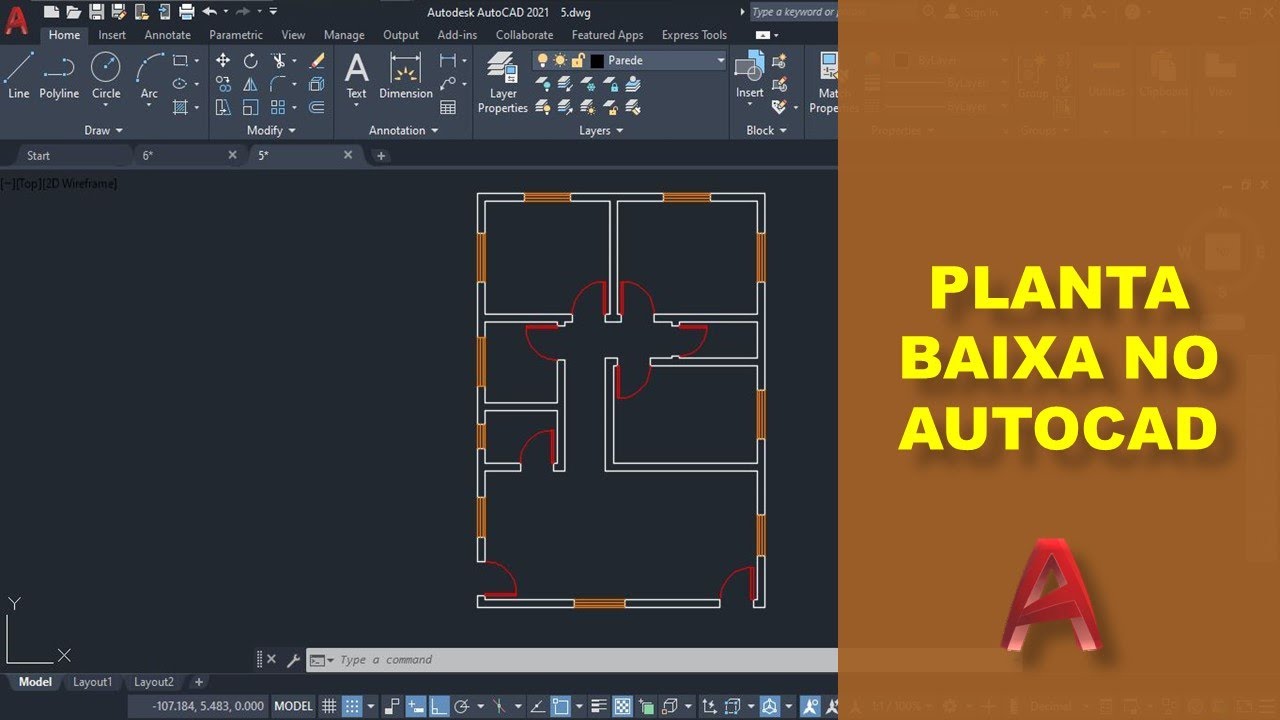The height and width of the screenshot is (720, 1280).
Task: Switch to the Insert ribbon tab
Action: tap(112, 35)
